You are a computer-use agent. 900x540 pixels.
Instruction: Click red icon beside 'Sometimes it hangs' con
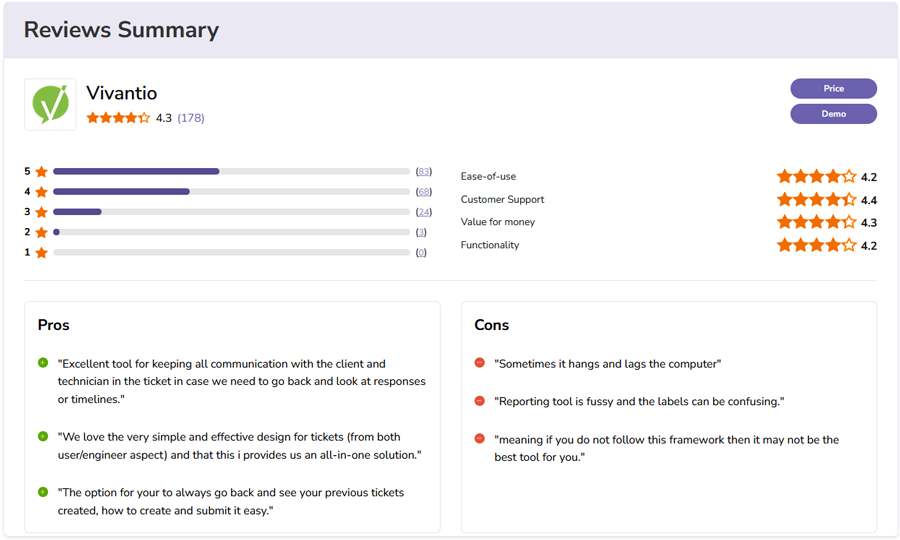480,363
